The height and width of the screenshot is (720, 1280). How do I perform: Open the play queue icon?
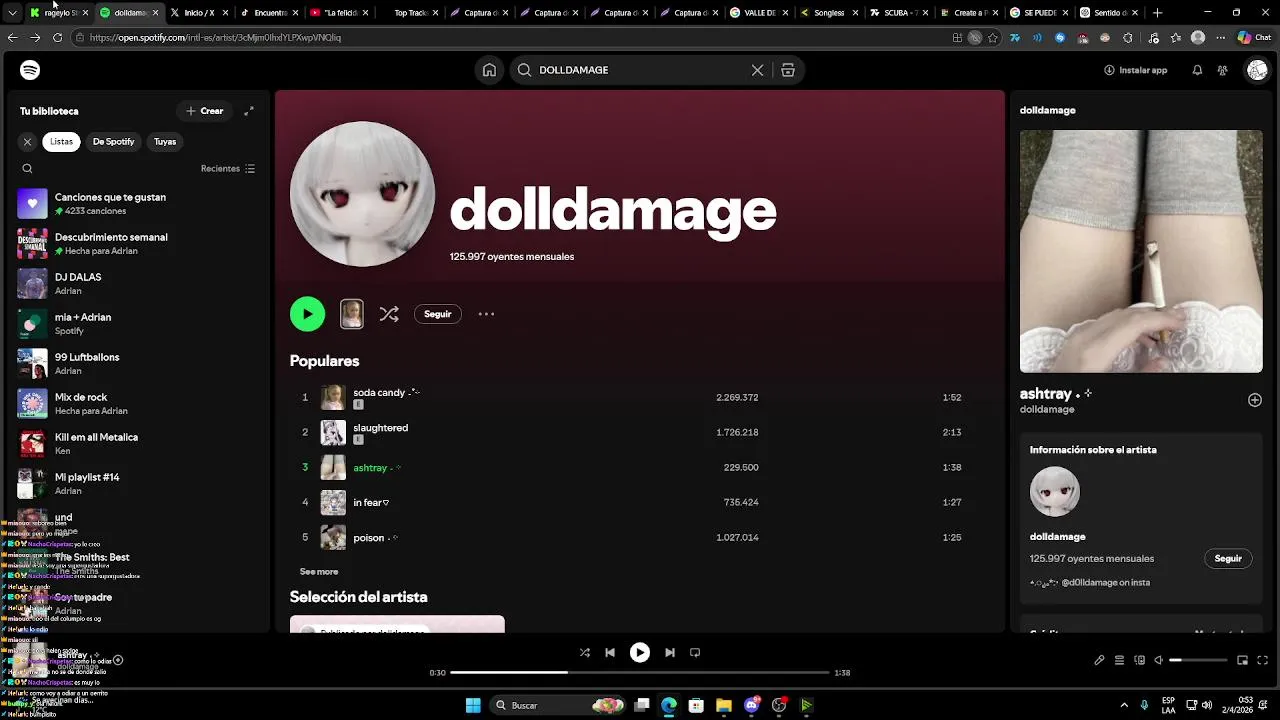click(1119, 660)
